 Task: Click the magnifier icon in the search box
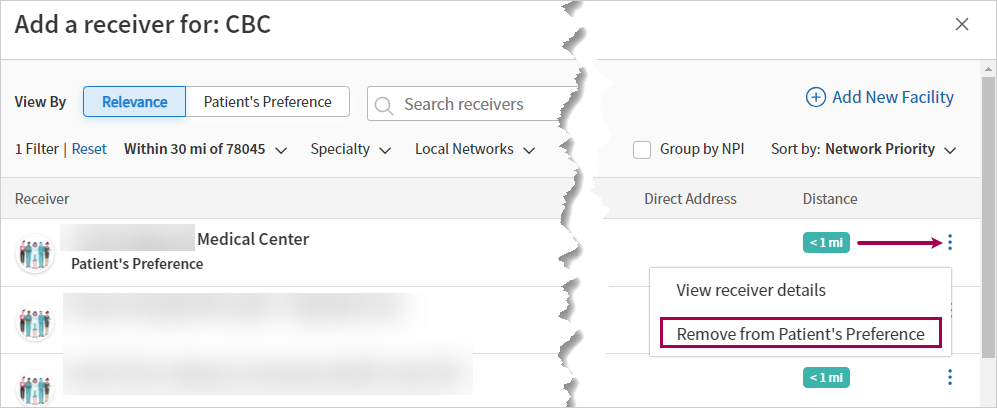click(384, 105)
